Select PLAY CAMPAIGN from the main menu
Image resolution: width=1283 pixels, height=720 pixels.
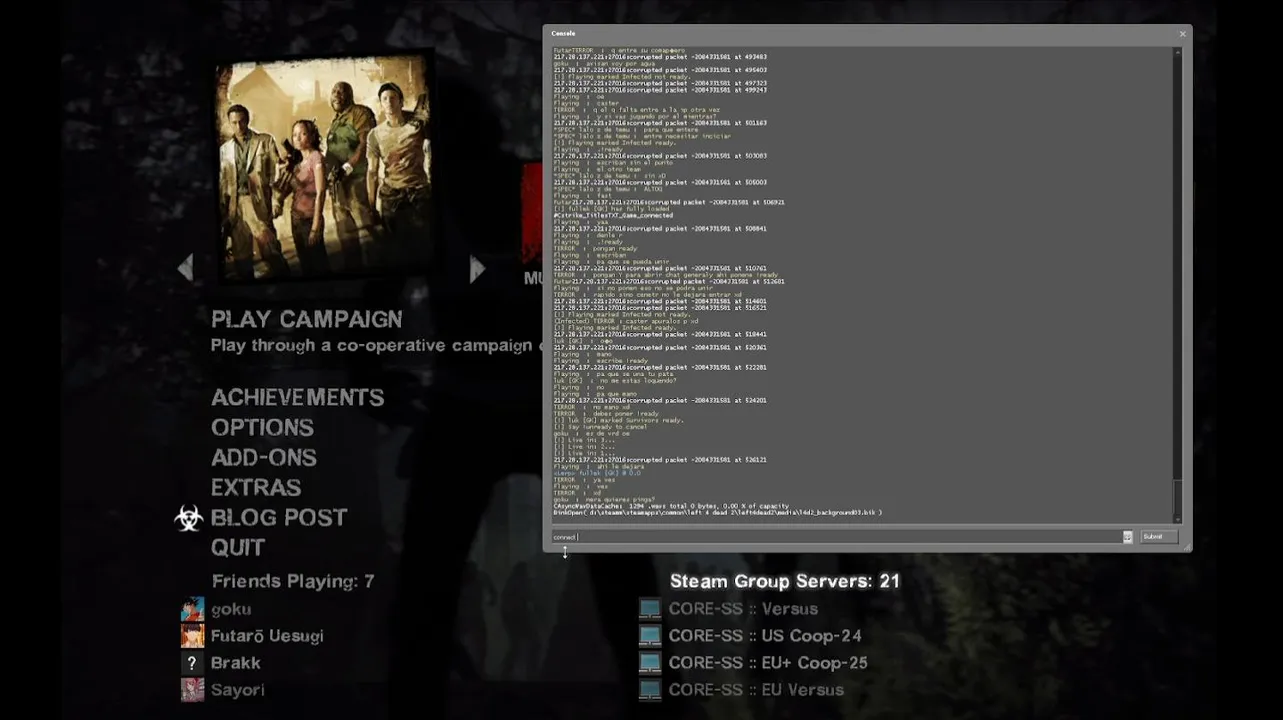click(307, 319)
